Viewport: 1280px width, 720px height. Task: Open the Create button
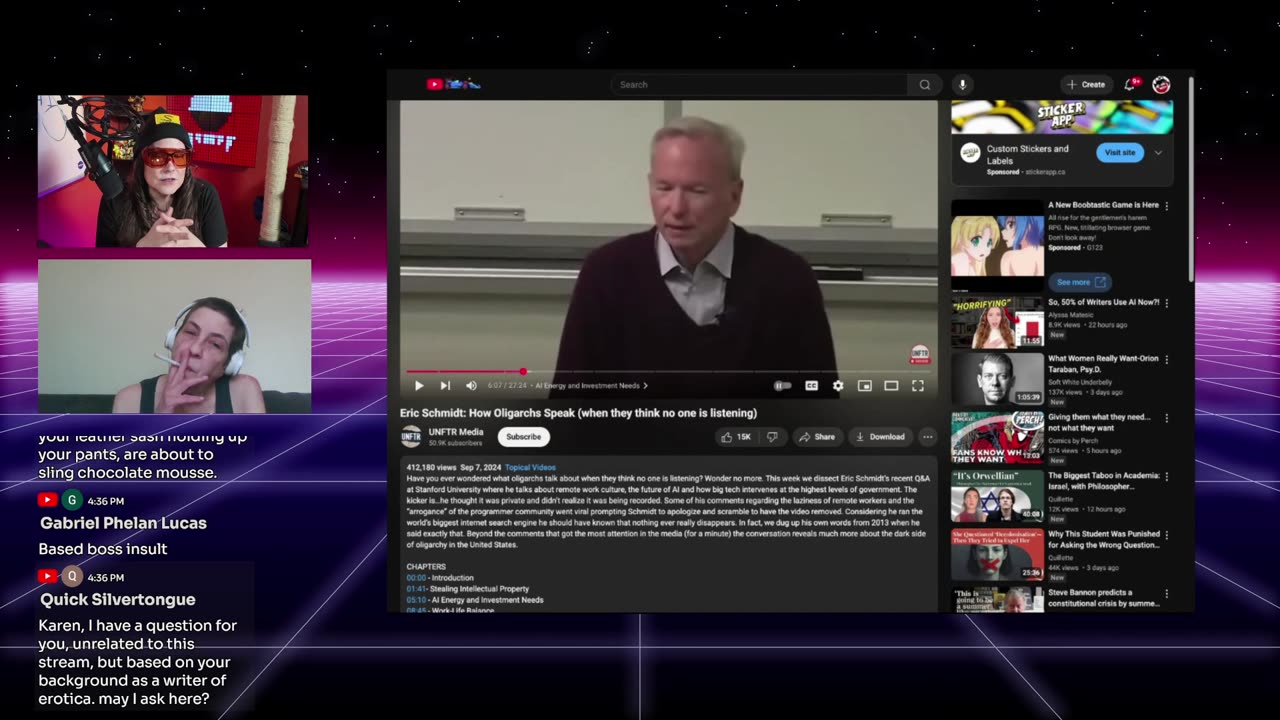coord(1085,85)
